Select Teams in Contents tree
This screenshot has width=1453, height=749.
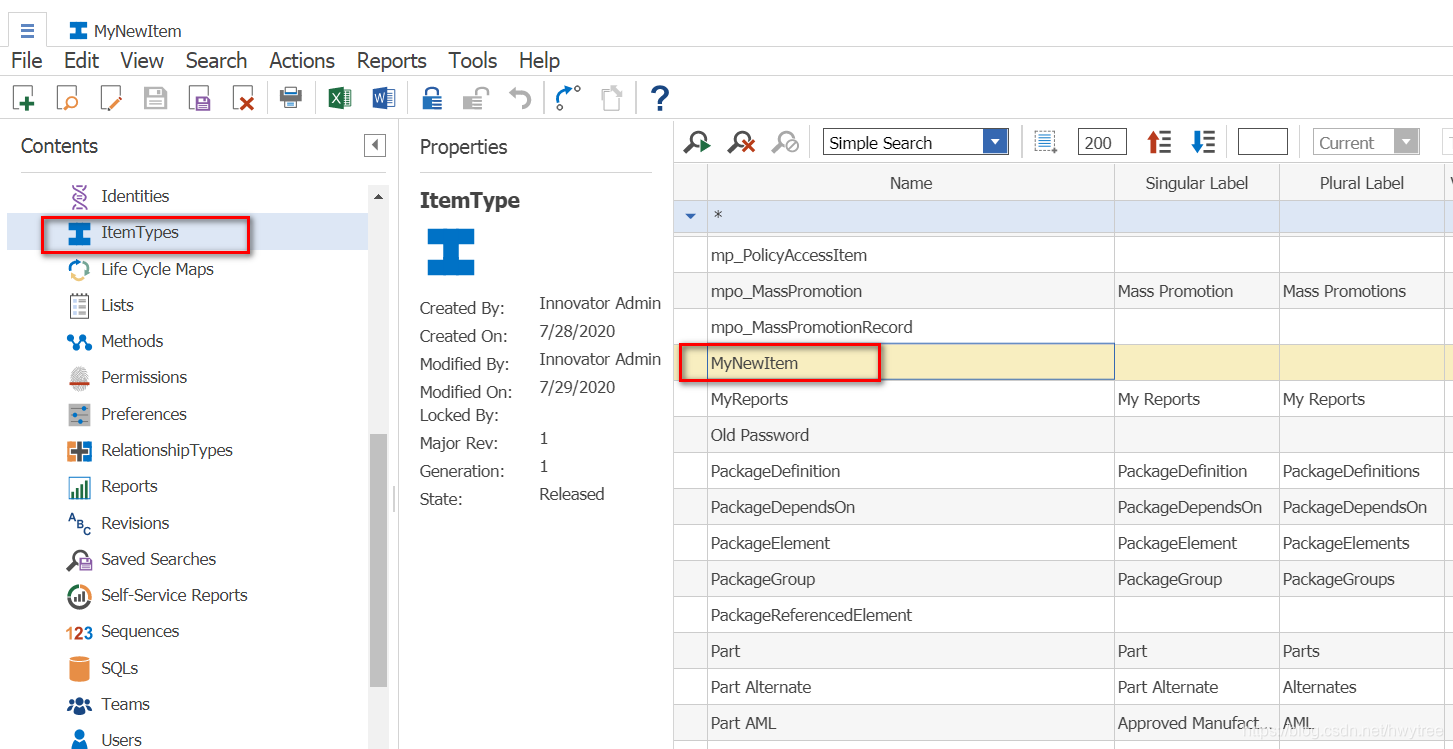pyautogui.click(x=125, y=704)
